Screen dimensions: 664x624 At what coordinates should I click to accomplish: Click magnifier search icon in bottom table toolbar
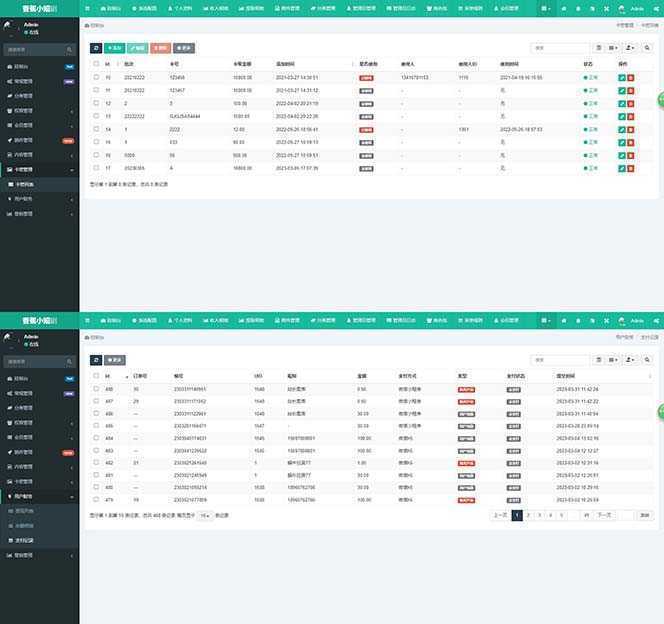[647, 360]
